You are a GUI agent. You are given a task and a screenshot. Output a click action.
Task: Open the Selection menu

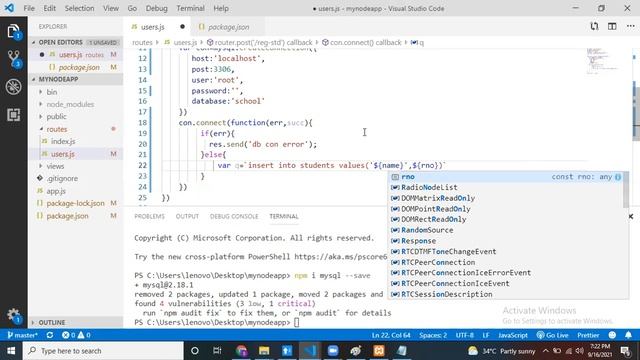79,8
